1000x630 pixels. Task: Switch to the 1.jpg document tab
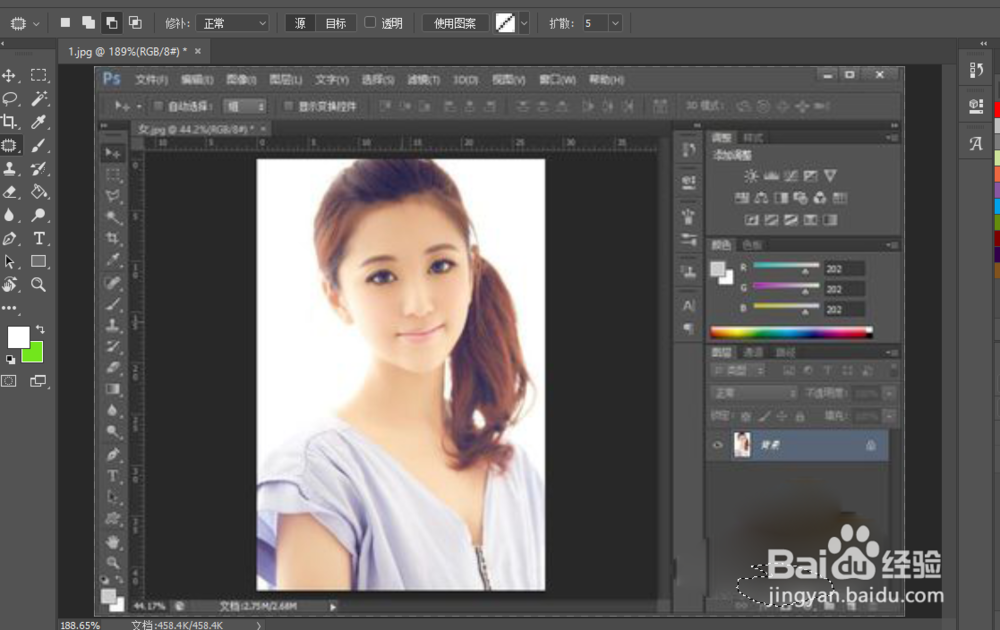pyautogui.click(x=126, y=51)
